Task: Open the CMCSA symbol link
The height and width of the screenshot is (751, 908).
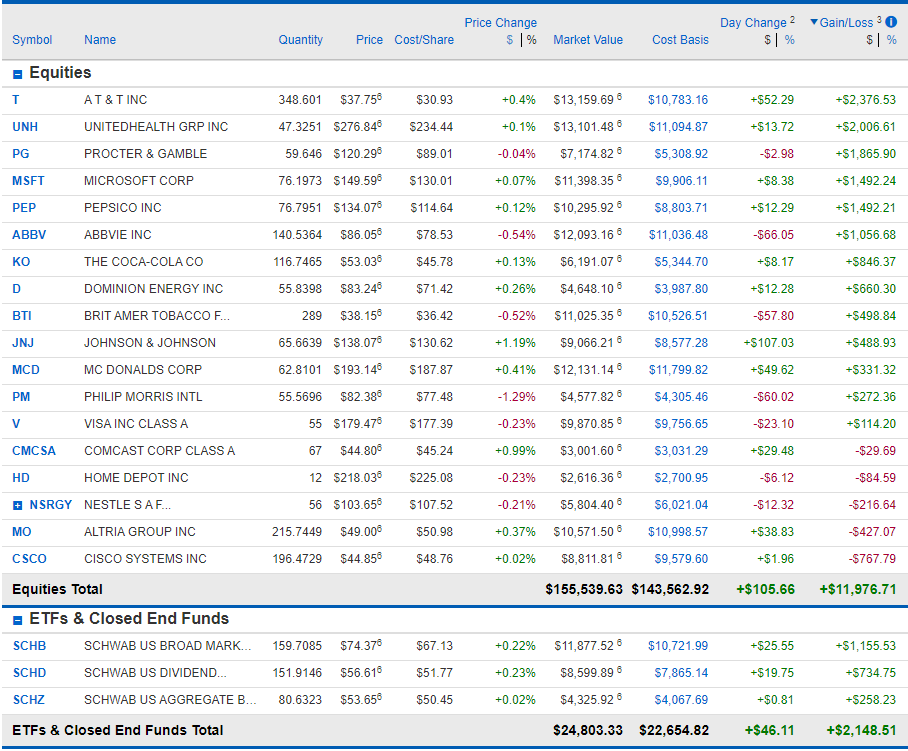Action: 34,451
